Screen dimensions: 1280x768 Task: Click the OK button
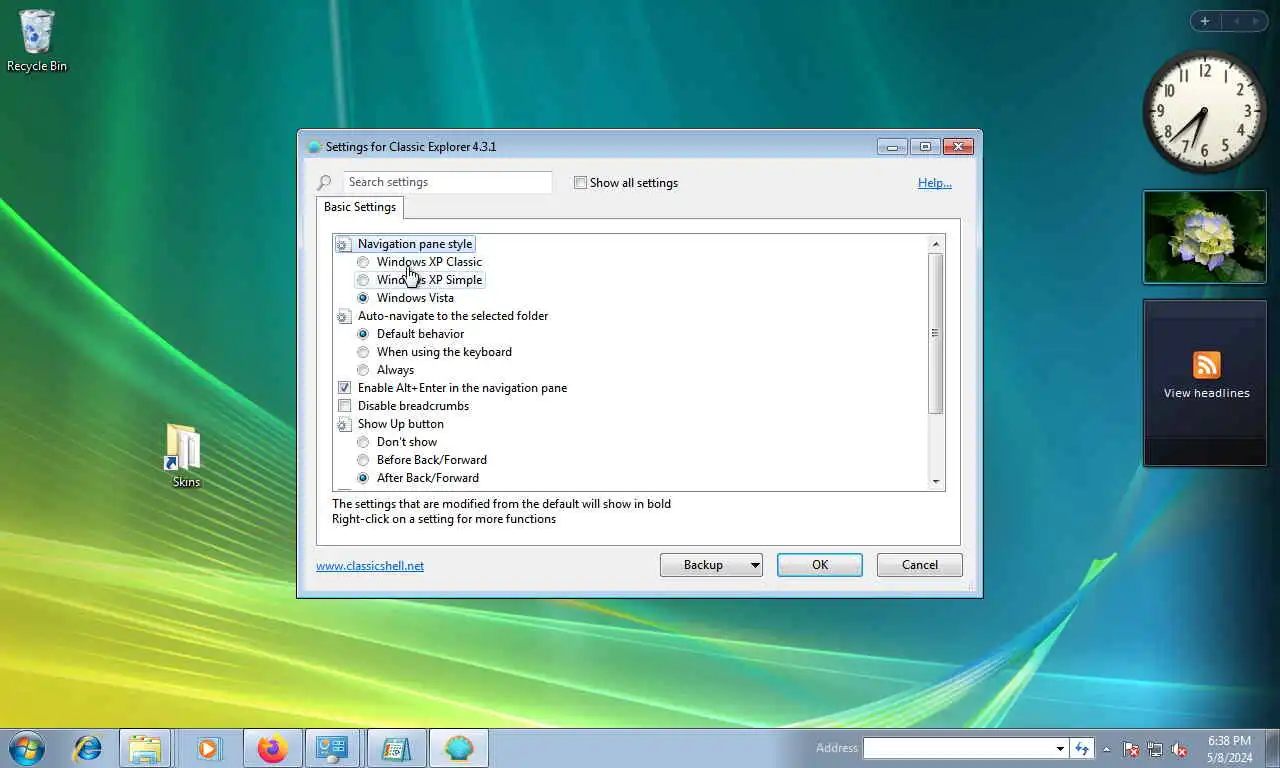pos(820,565)
